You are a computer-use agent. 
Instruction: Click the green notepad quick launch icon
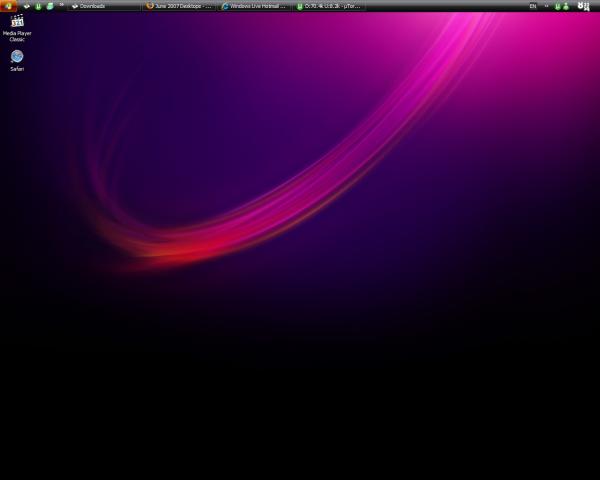click(50, 6)
